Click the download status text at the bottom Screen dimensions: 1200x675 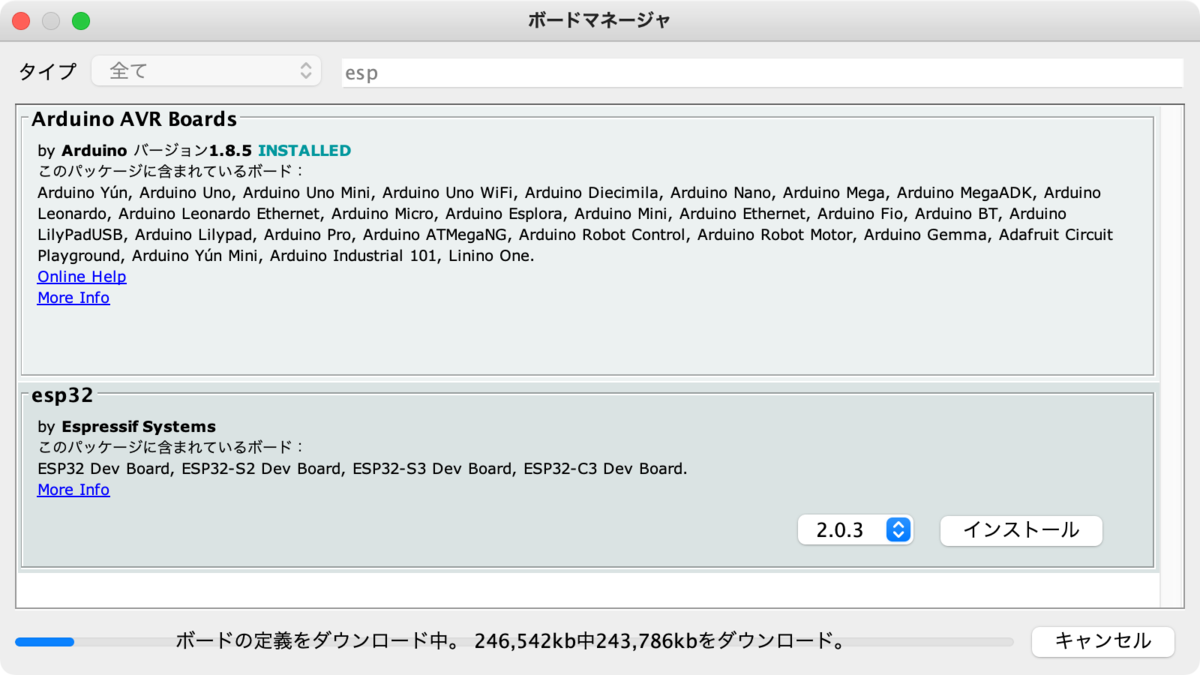(511, 641)
